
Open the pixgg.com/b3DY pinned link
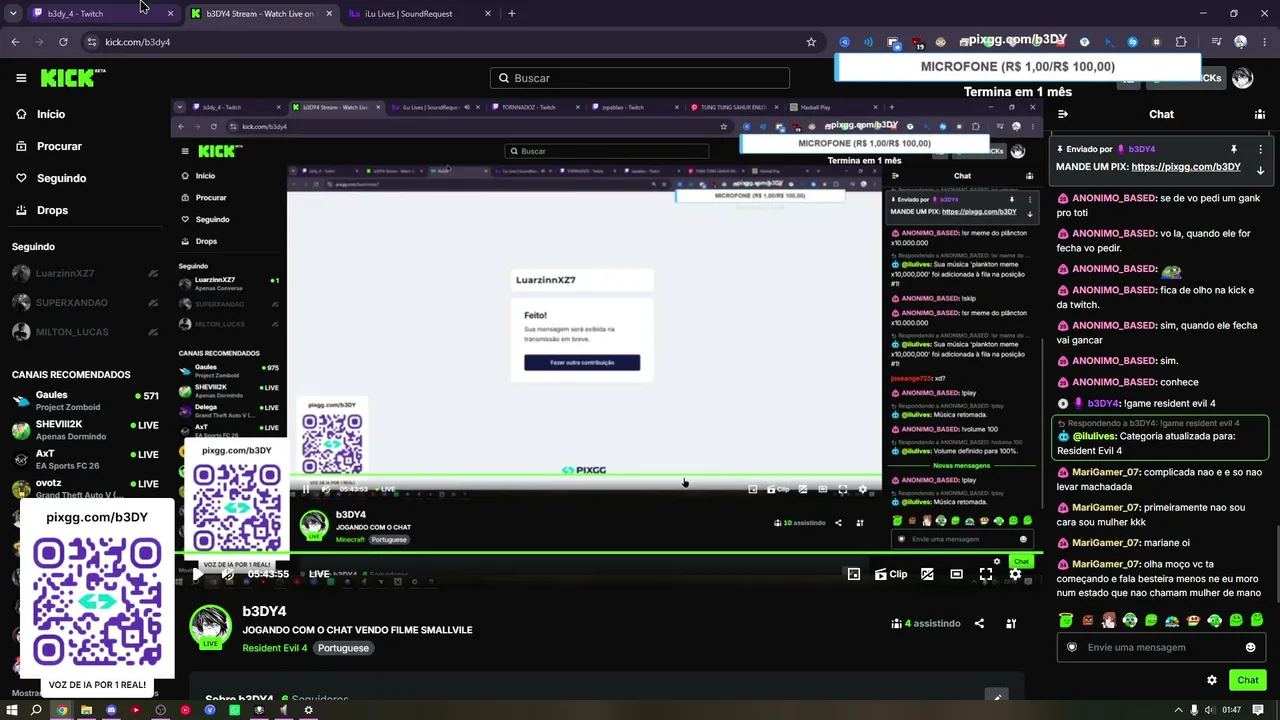coord(1186,167)
